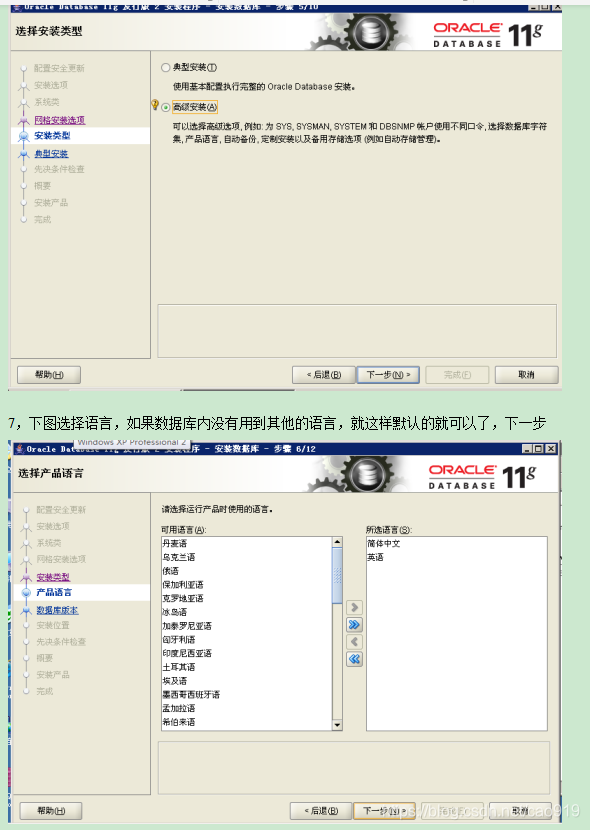Click the Oracle icon in 步骤 6/12 title bar
The image size is (590, 830).
pyautogui.click(x=20, y=449)
